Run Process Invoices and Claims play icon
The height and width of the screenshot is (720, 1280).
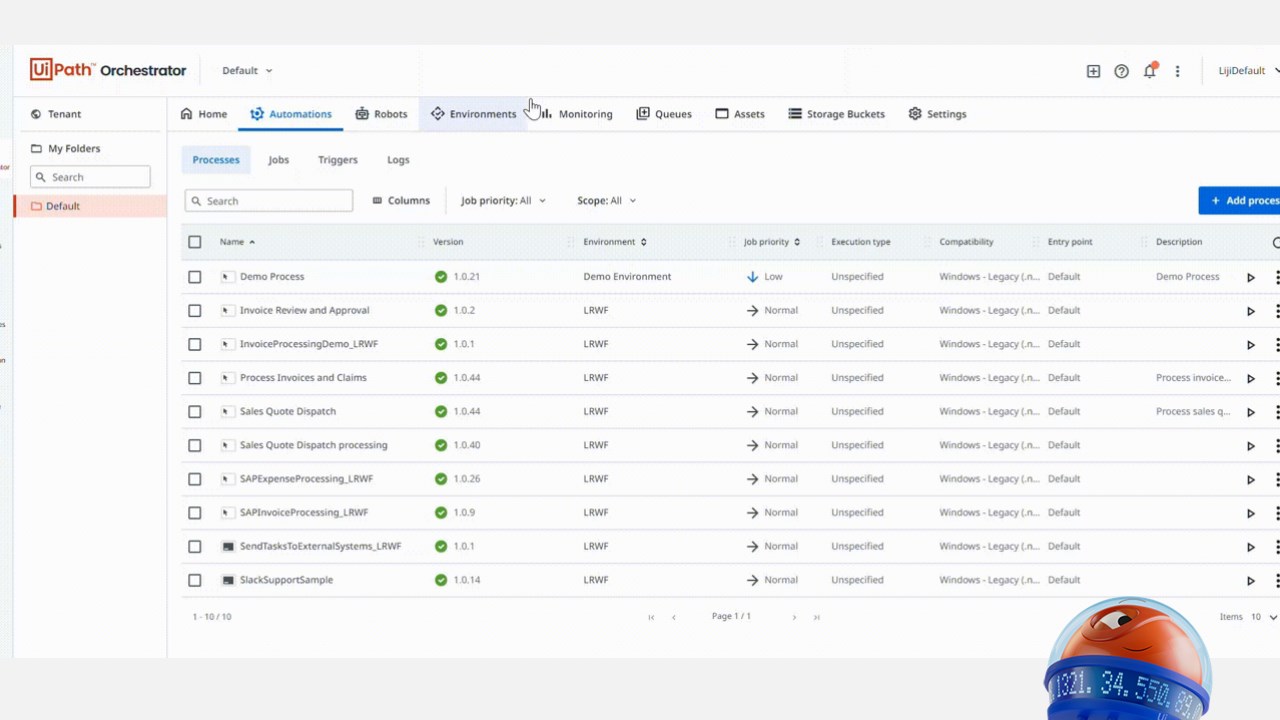[x=1250, y=378]
